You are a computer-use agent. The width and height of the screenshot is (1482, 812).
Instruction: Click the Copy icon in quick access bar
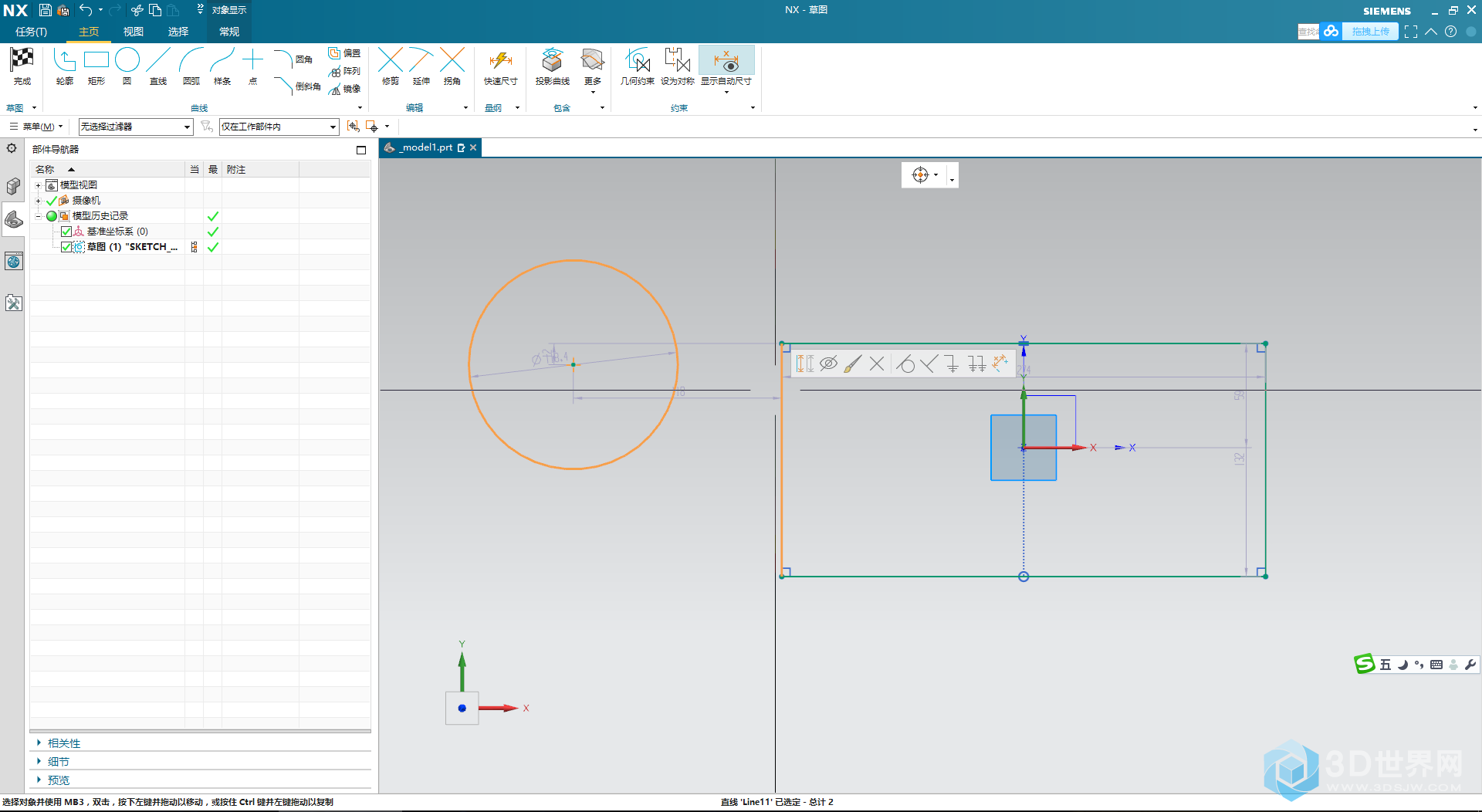(155, 10)
